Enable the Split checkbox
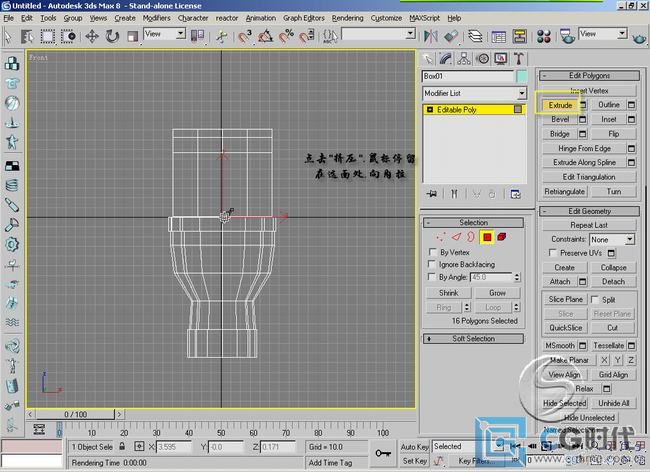Viewport: 650px width, 472px height. [594, 299]
